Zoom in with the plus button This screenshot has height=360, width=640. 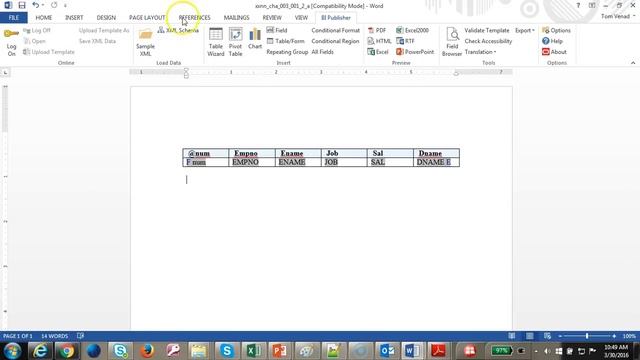click(614, 336)
